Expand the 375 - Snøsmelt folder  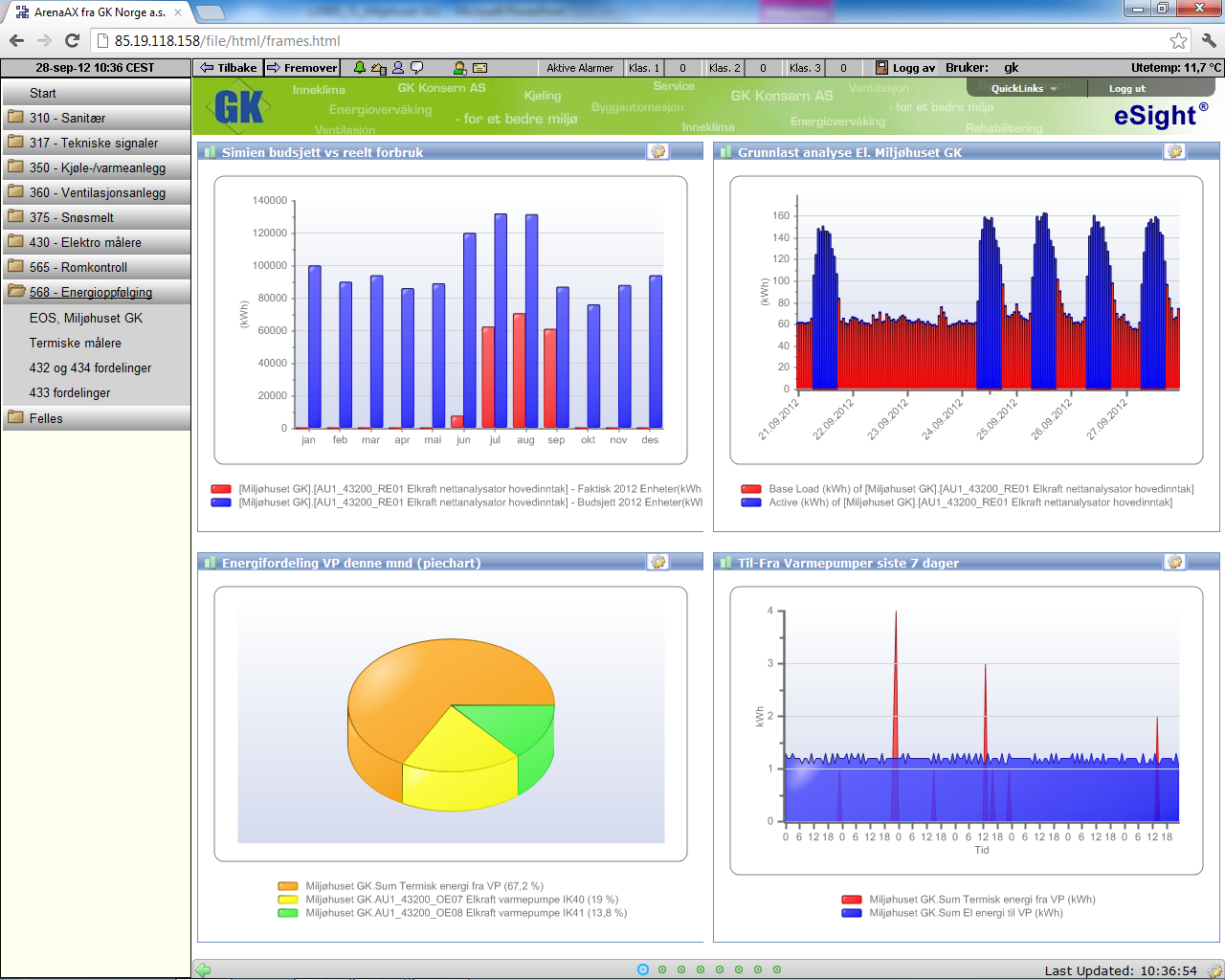click(x=97, y=217)
